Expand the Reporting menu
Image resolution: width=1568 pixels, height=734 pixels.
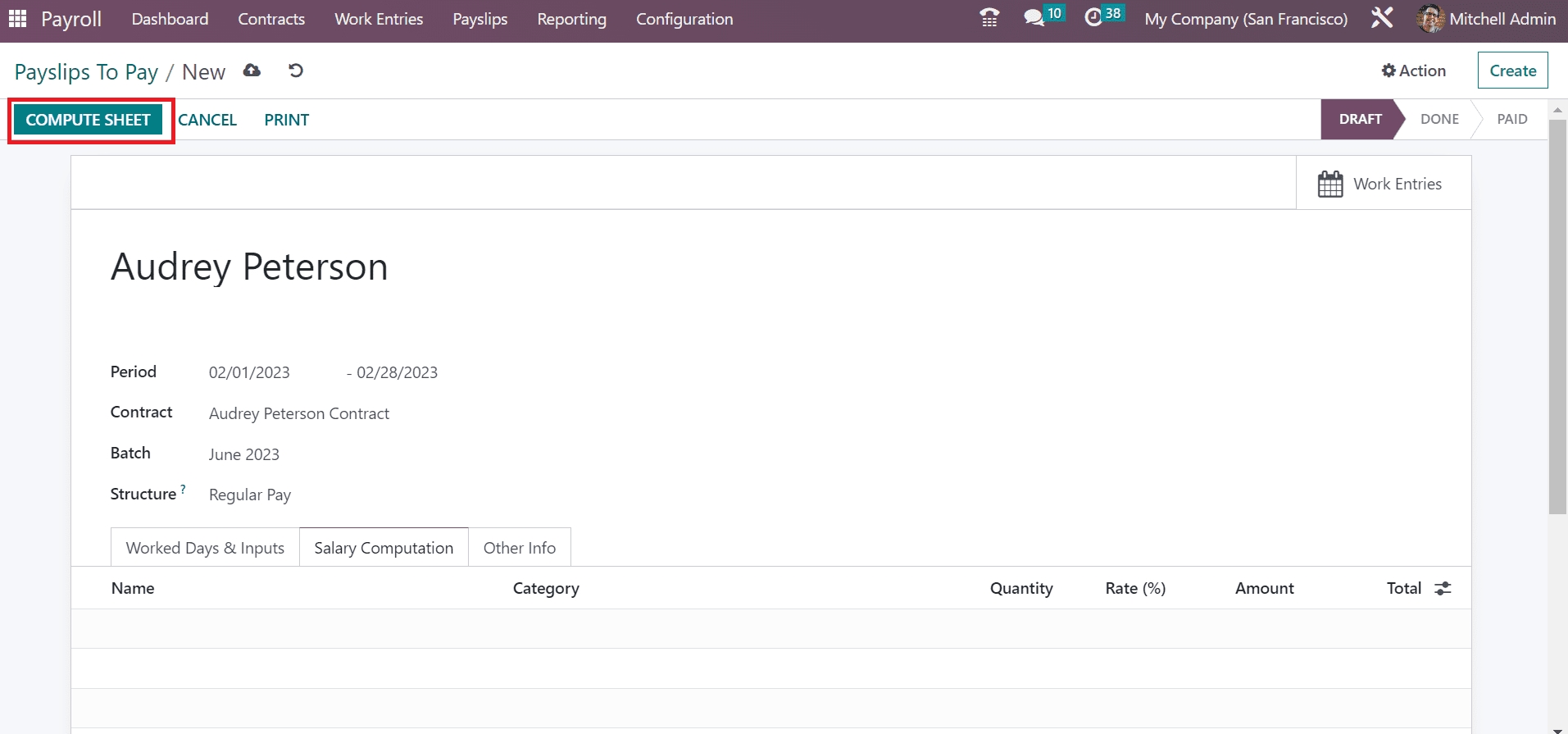coord(571,19)
